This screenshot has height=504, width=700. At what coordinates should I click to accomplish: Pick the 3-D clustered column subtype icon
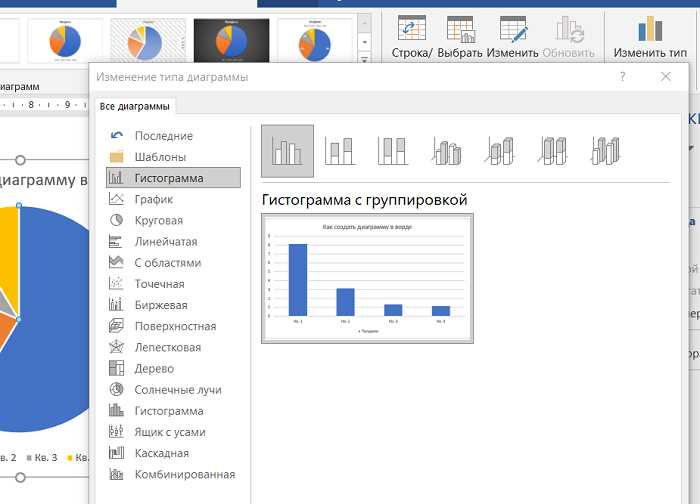[446, 151]
